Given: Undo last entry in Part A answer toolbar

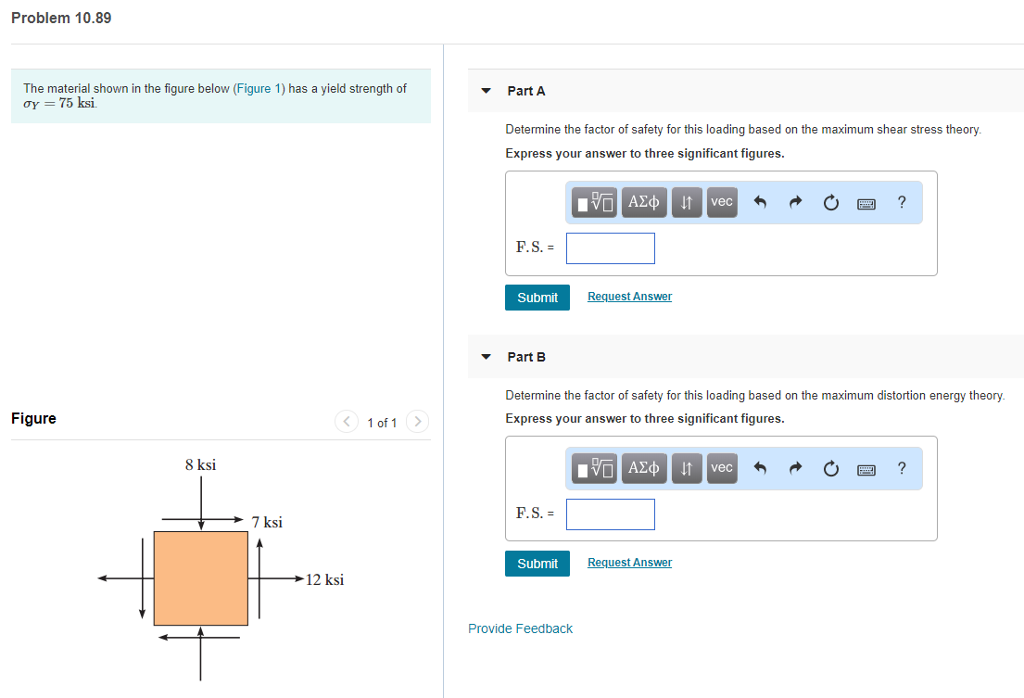Looking at the screenshot, I should click(758, 202).
